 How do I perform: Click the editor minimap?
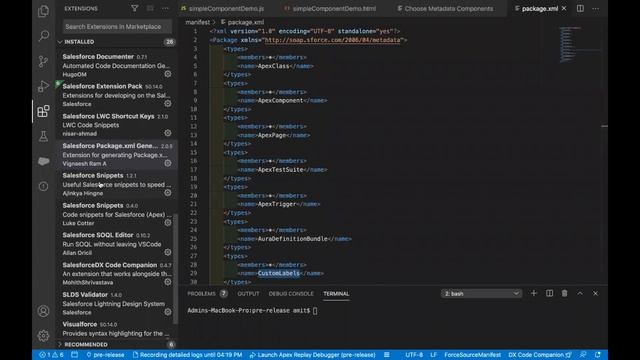point(580,45)
